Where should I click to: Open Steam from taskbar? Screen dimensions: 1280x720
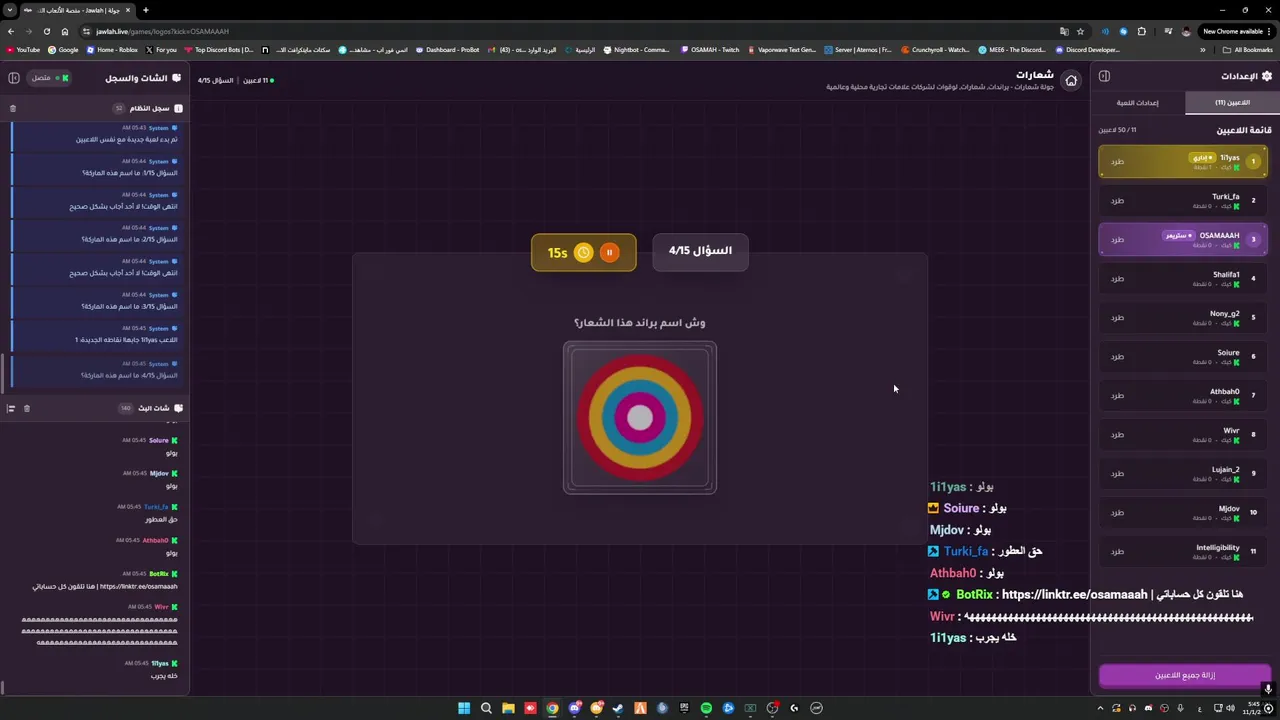618,708
